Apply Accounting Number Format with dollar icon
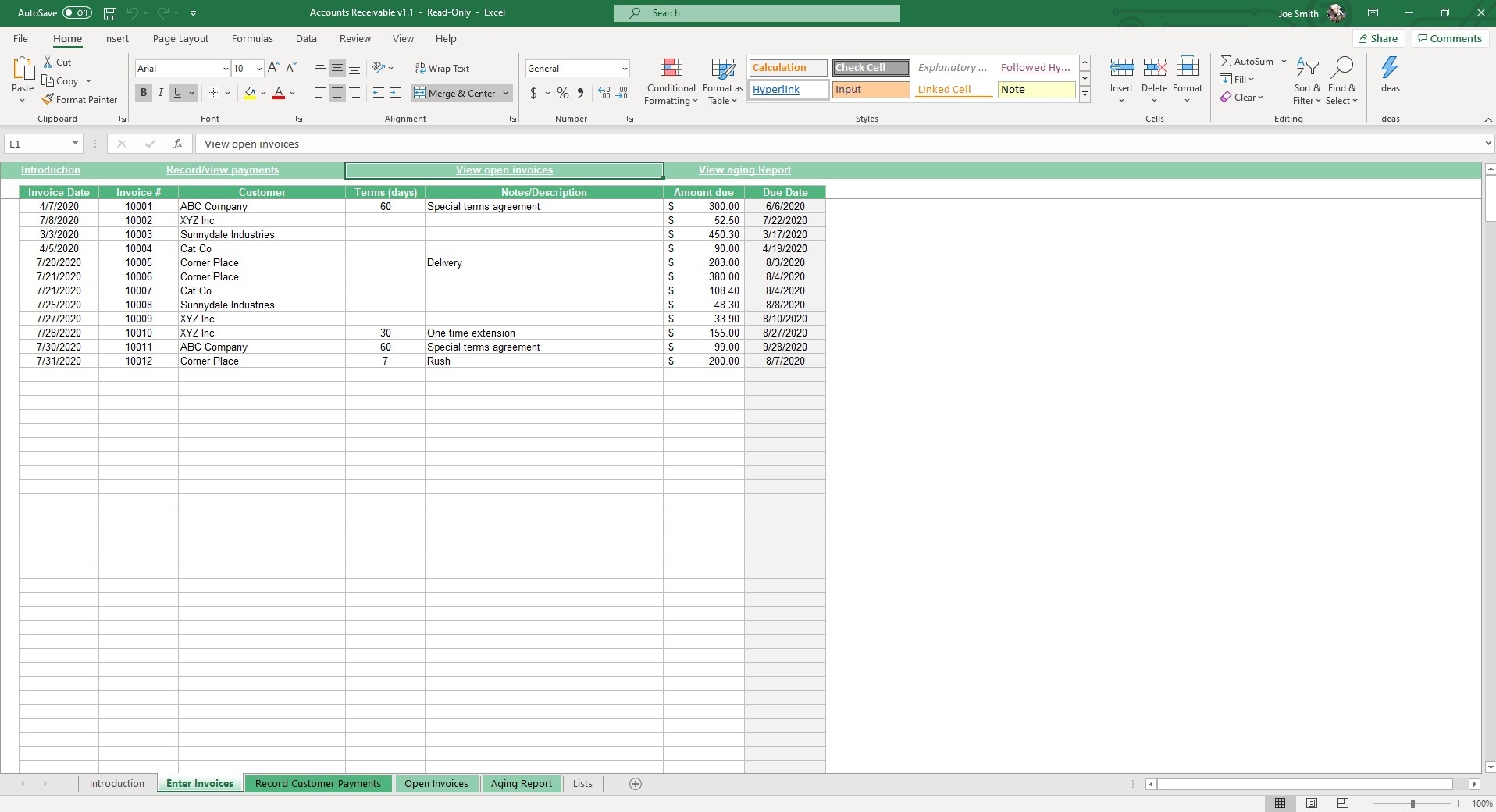The height and width of the screenshot is (812, 1496). tap(534, 93)
